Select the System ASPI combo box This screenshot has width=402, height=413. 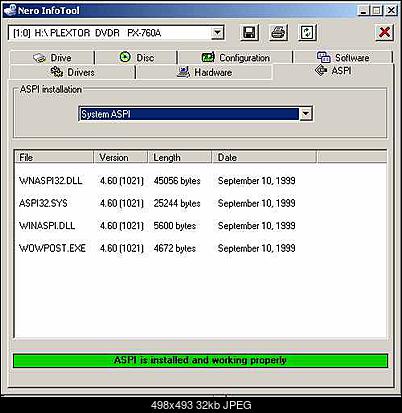[x=195, y=114]
